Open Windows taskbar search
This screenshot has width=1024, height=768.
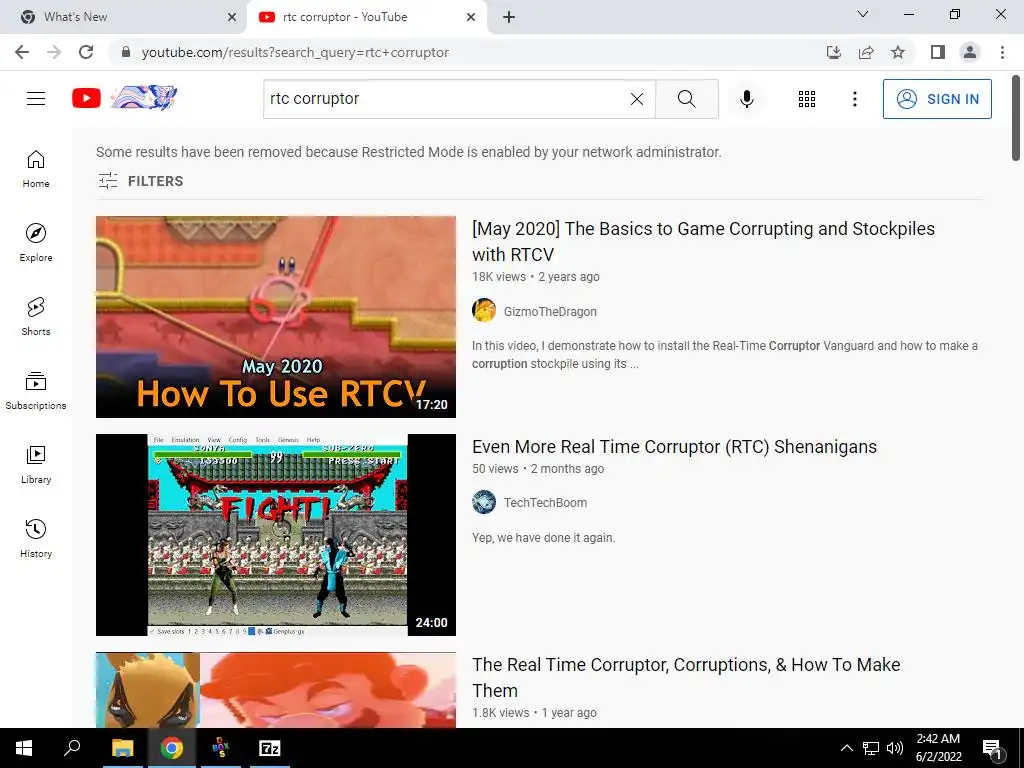pyautogui.click(x=72, y=748)
